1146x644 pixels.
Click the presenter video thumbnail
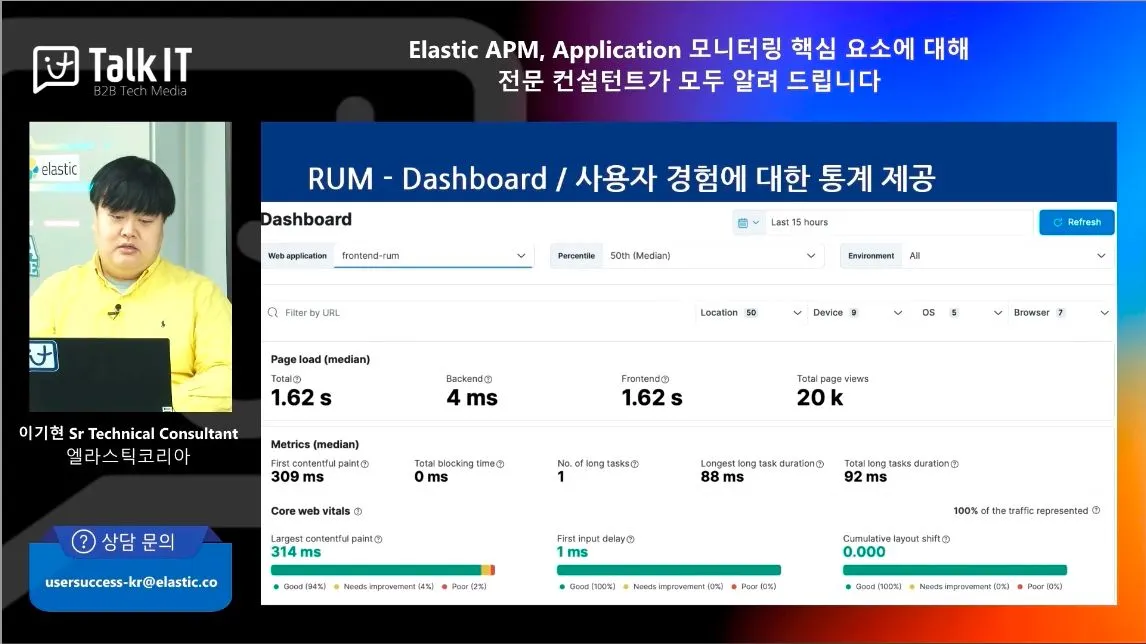[130, 267]
